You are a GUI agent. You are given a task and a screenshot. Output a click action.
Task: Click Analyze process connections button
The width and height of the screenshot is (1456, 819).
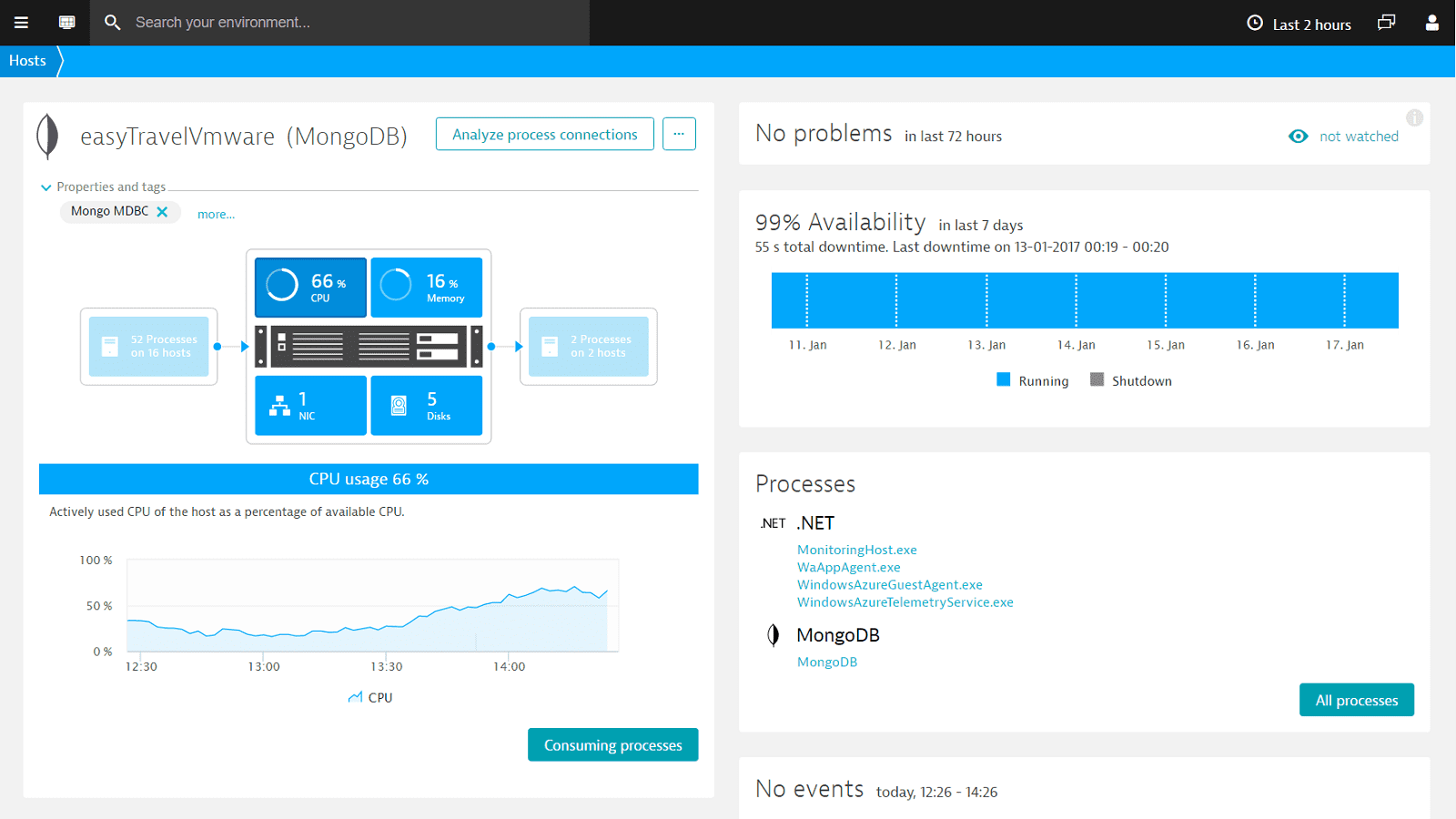(x=545, y=134)
